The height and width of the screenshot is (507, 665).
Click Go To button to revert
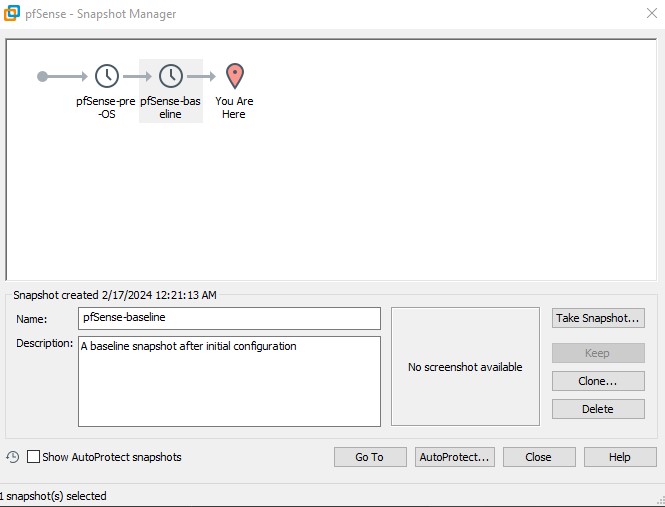(370, 457)
